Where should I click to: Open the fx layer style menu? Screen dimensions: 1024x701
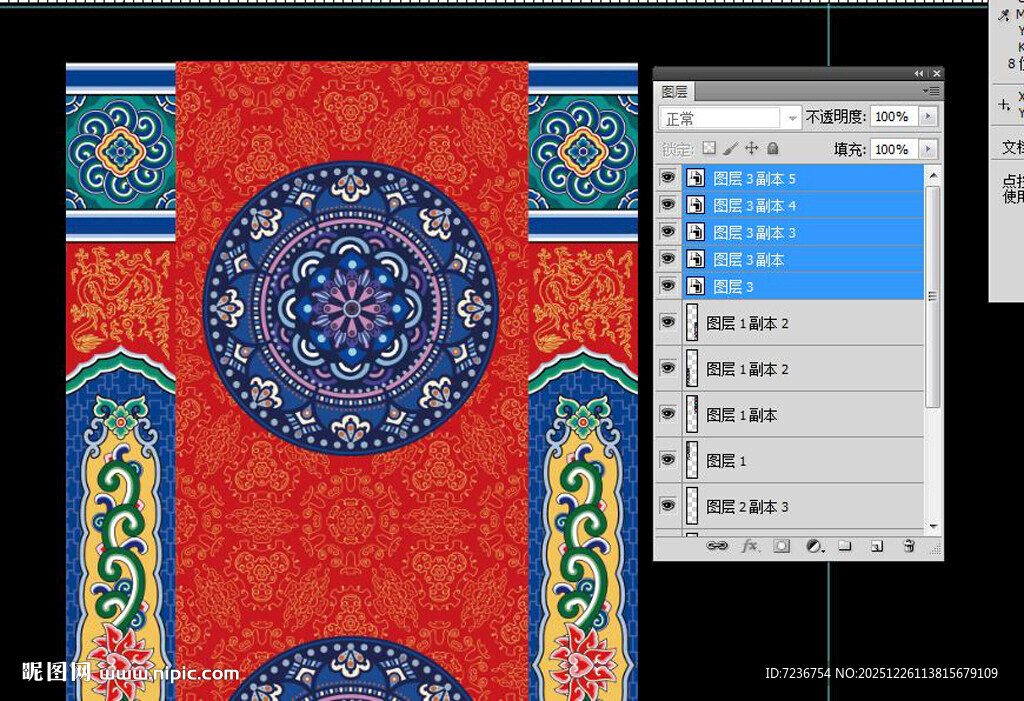click(x=750, y=546)
